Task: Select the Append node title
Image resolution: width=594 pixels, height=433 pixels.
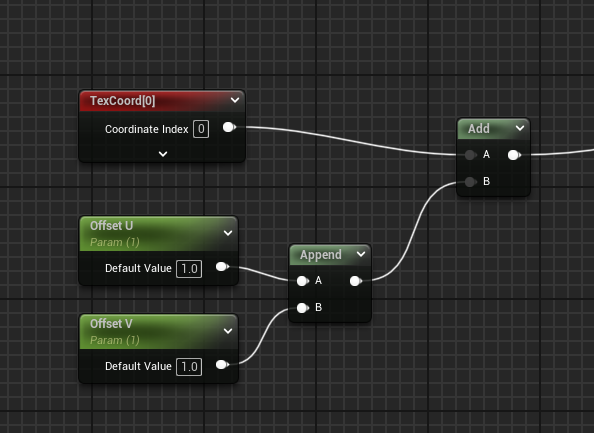Action: tap(320, 255)
